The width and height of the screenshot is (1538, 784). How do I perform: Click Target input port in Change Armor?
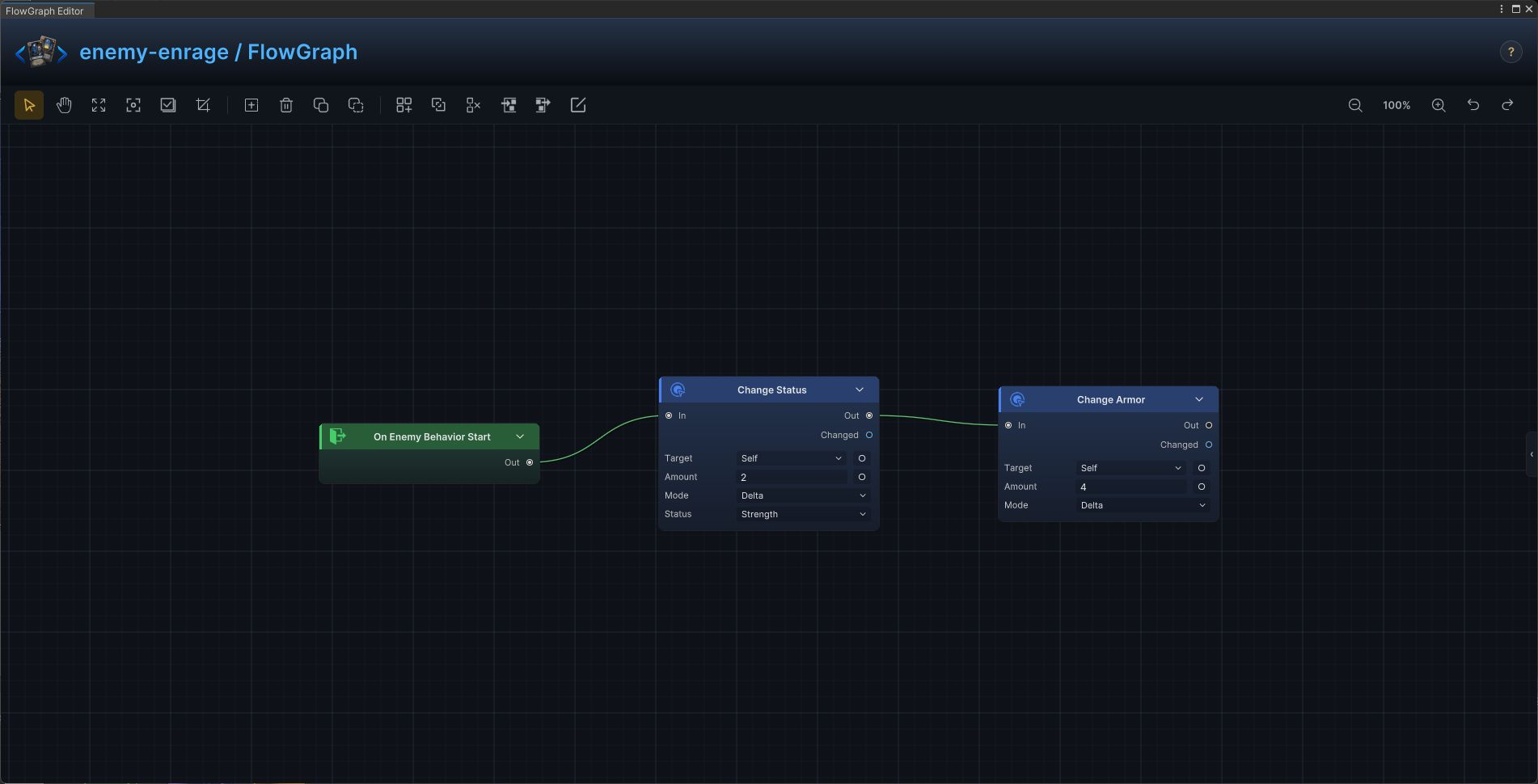pos(1202,468)
